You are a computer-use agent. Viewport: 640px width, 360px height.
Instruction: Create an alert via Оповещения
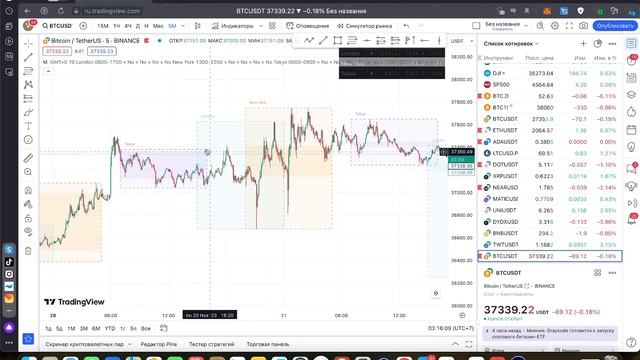307,26
